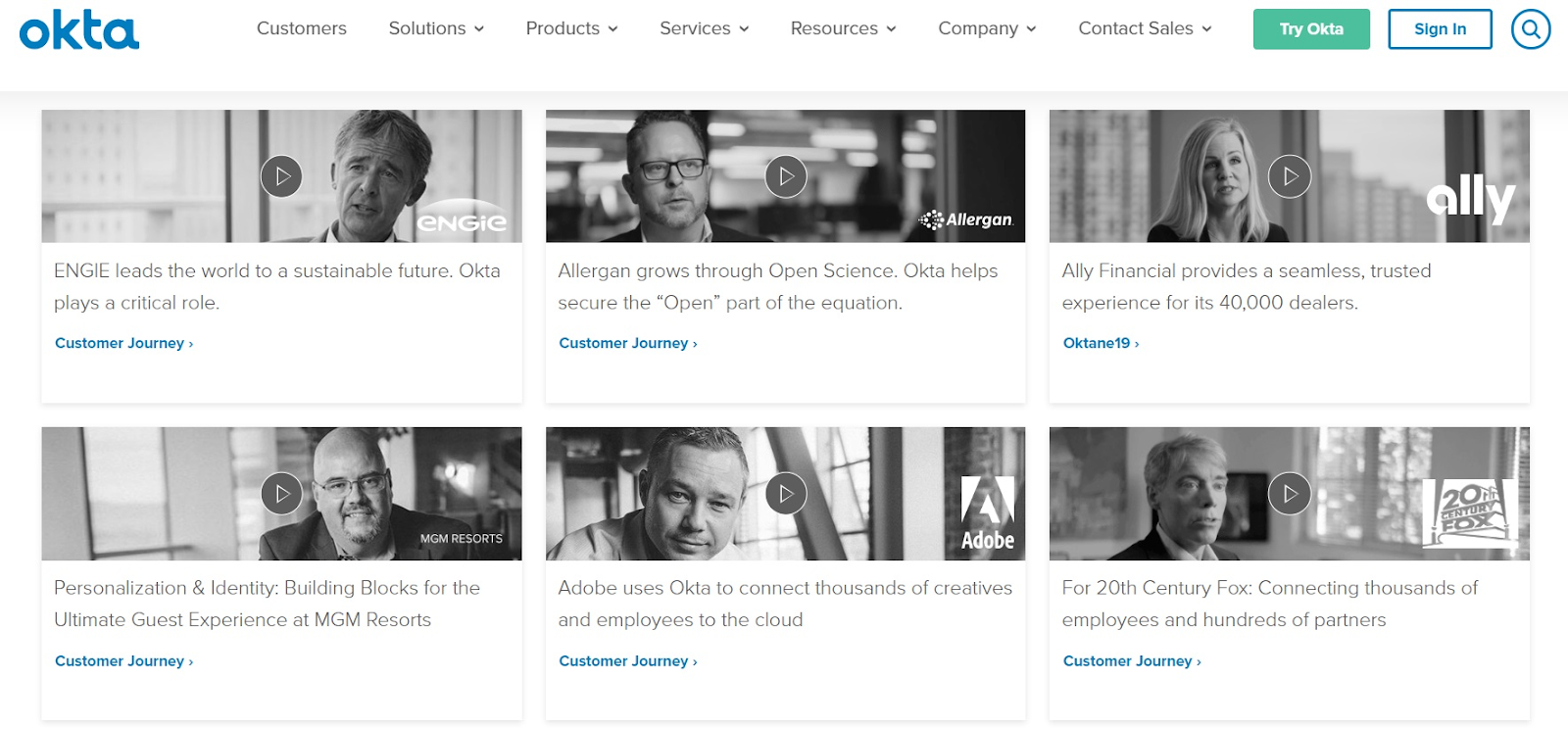Expand the Resources dropdown
Viewport: 1568px width, 729px height.
[x=843, y=28]
